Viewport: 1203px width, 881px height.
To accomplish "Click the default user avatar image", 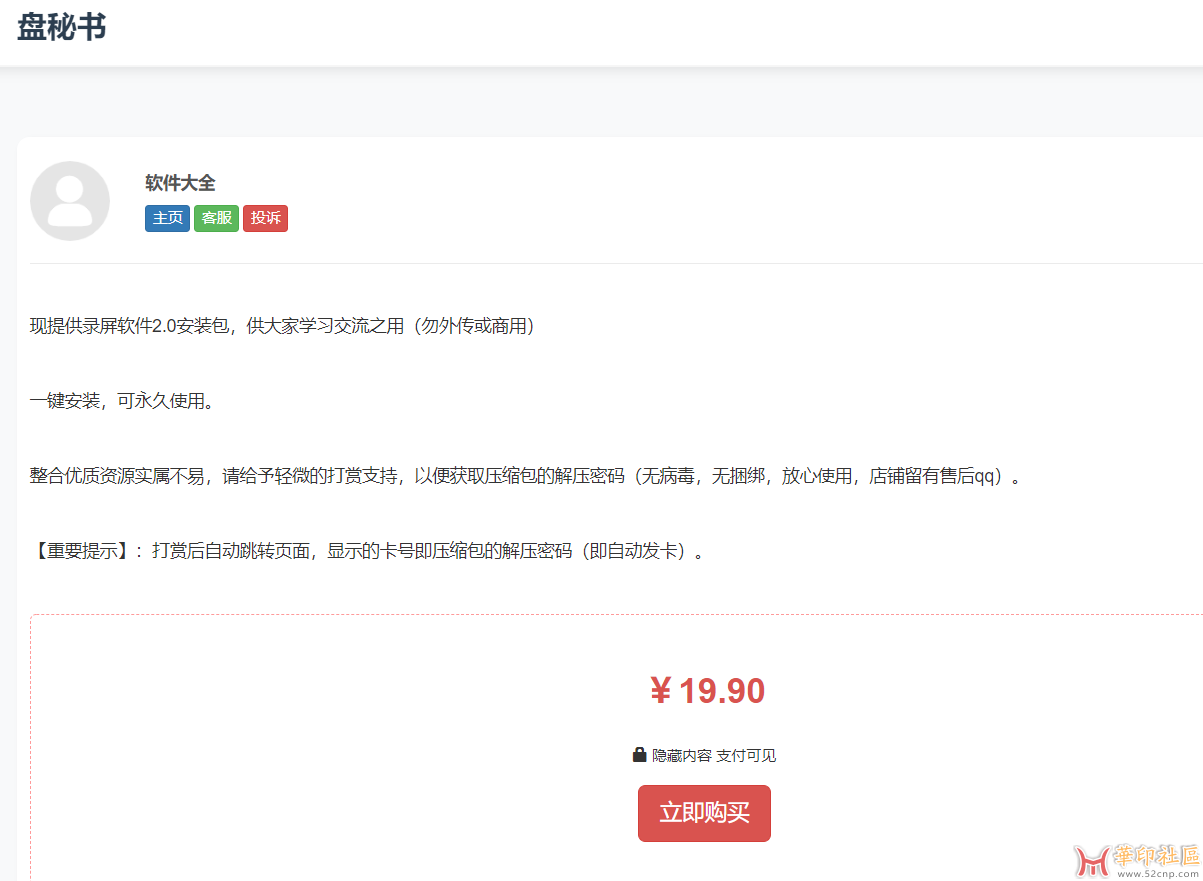I will click(x=70, y=201).
